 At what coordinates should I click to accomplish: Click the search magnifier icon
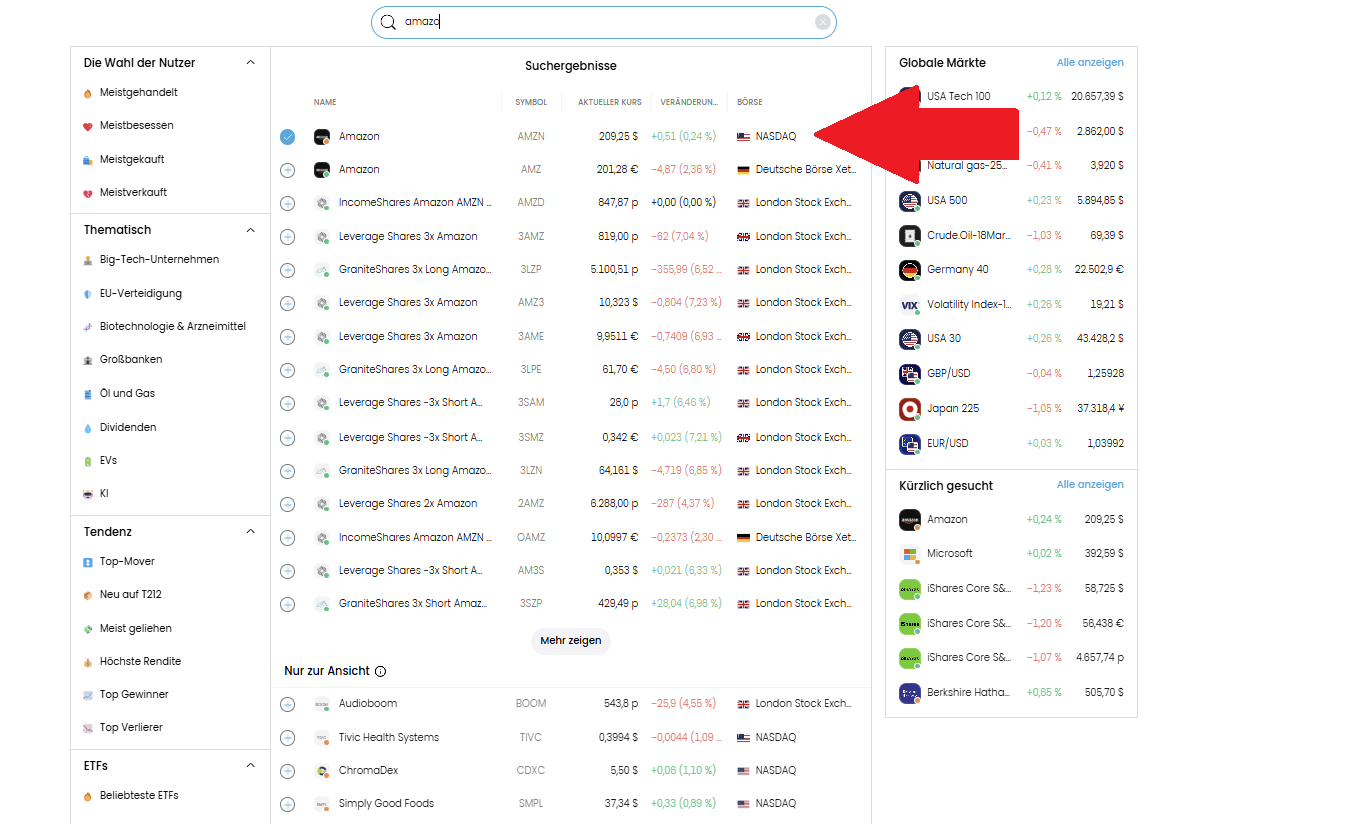tap(388, 22)
